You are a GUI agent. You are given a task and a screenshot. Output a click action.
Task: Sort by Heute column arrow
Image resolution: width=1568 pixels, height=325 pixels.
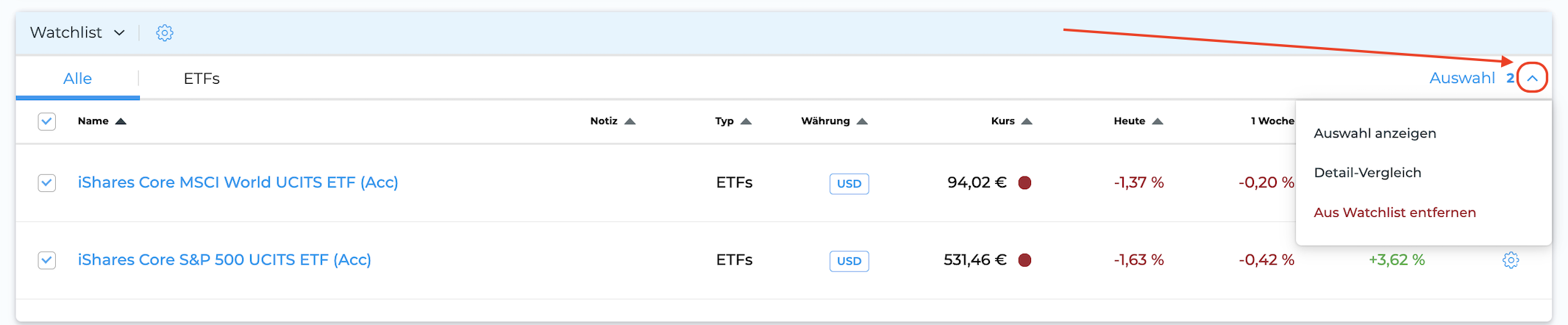[1158, 121]
